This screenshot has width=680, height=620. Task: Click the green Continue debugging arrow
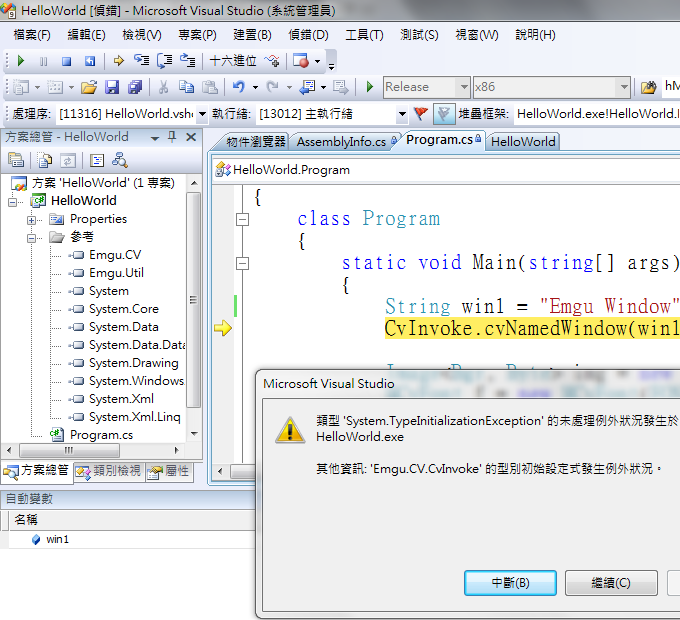20,61
